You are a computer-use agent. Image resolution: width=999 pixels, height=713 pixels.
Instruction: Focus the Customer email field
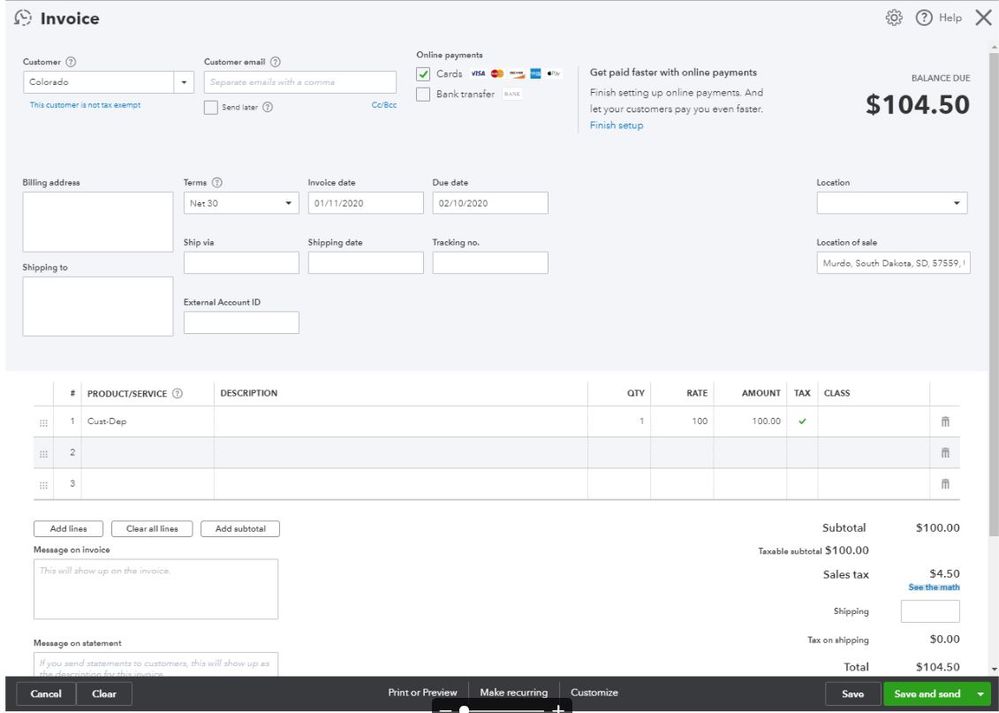(x=300, y=82)
